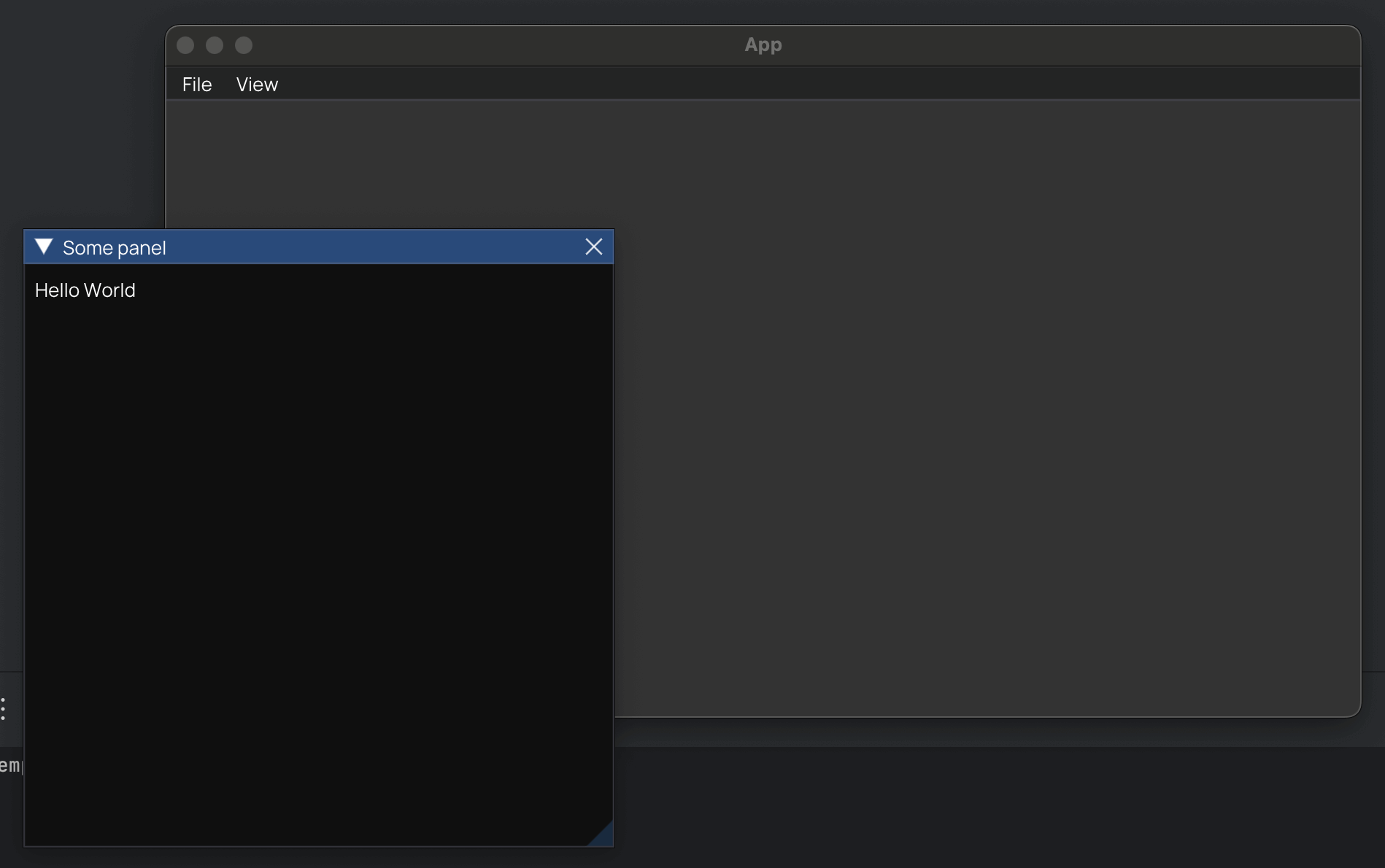
Task: Select the Hello World text
Action: coord(85,290)
